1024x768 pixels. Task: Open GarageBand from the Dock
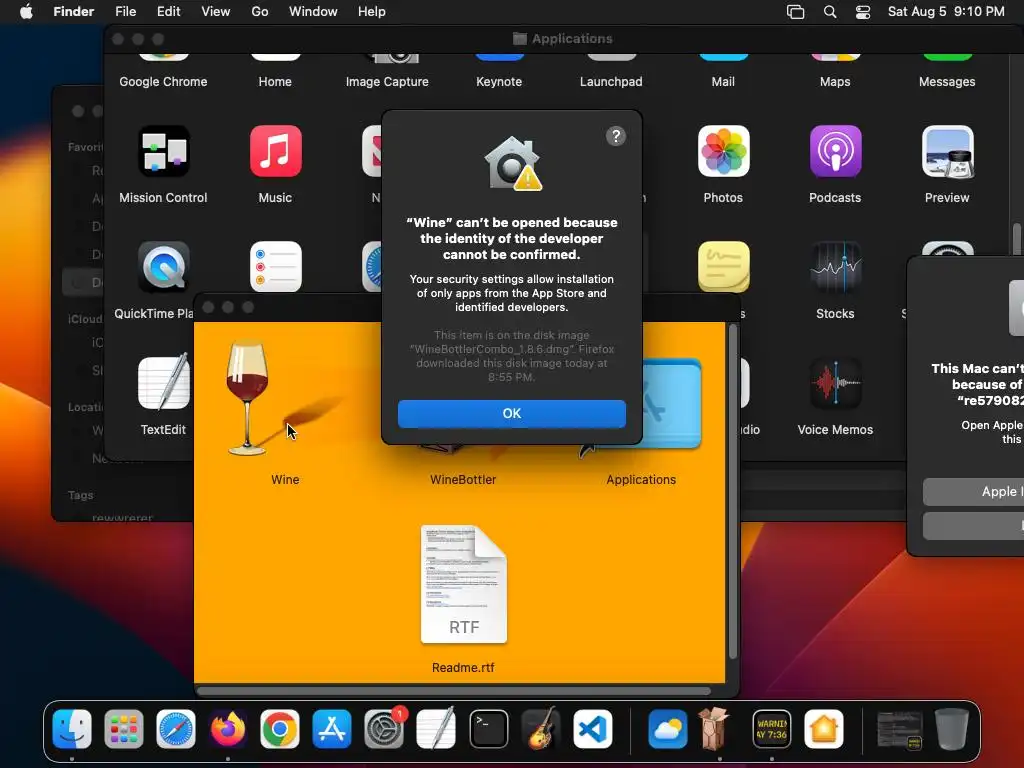tap(541, 729)
